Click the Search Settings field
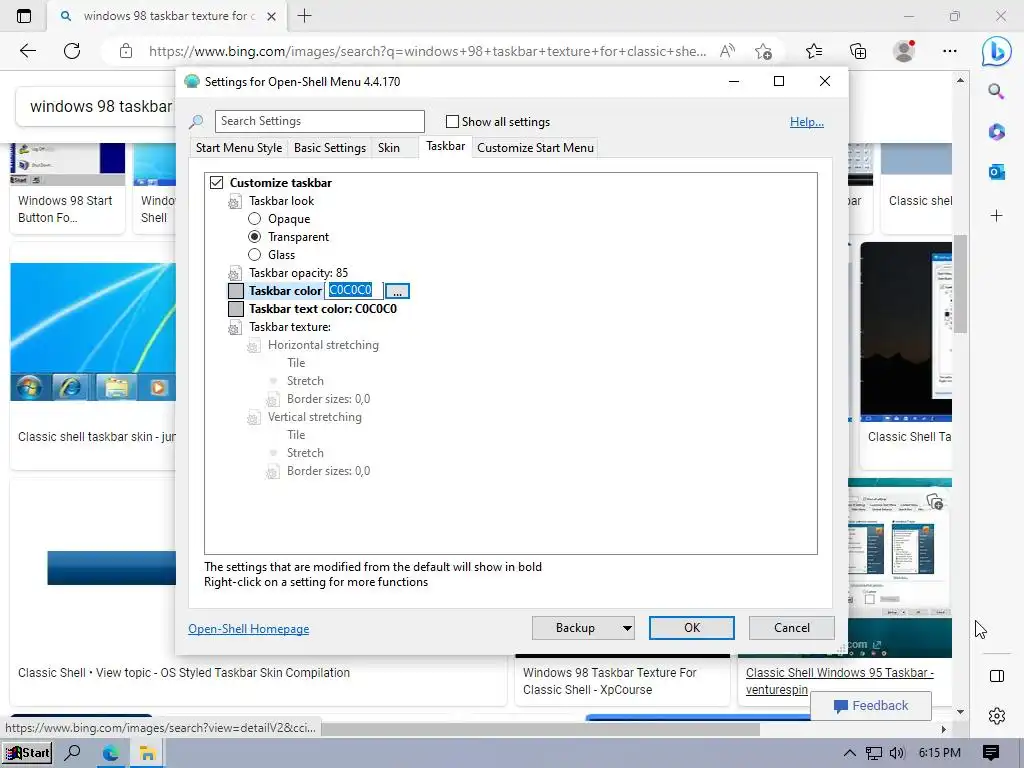 tap(319, 121)
